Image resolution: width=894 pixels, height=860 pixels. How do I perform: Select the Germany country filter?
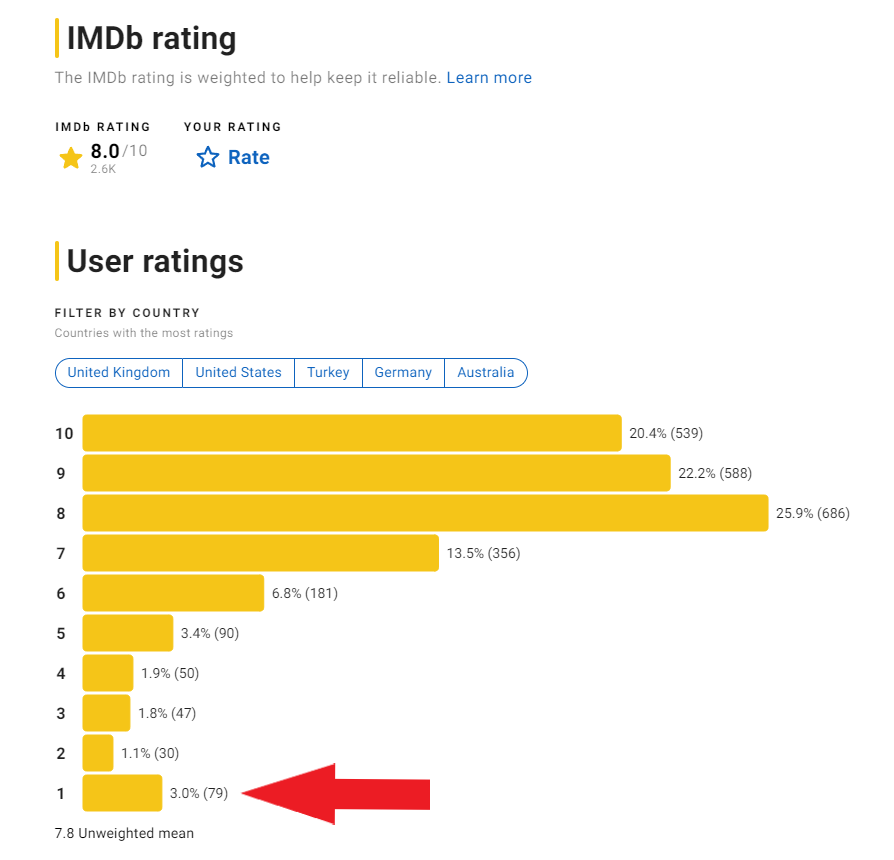[403, 373]
